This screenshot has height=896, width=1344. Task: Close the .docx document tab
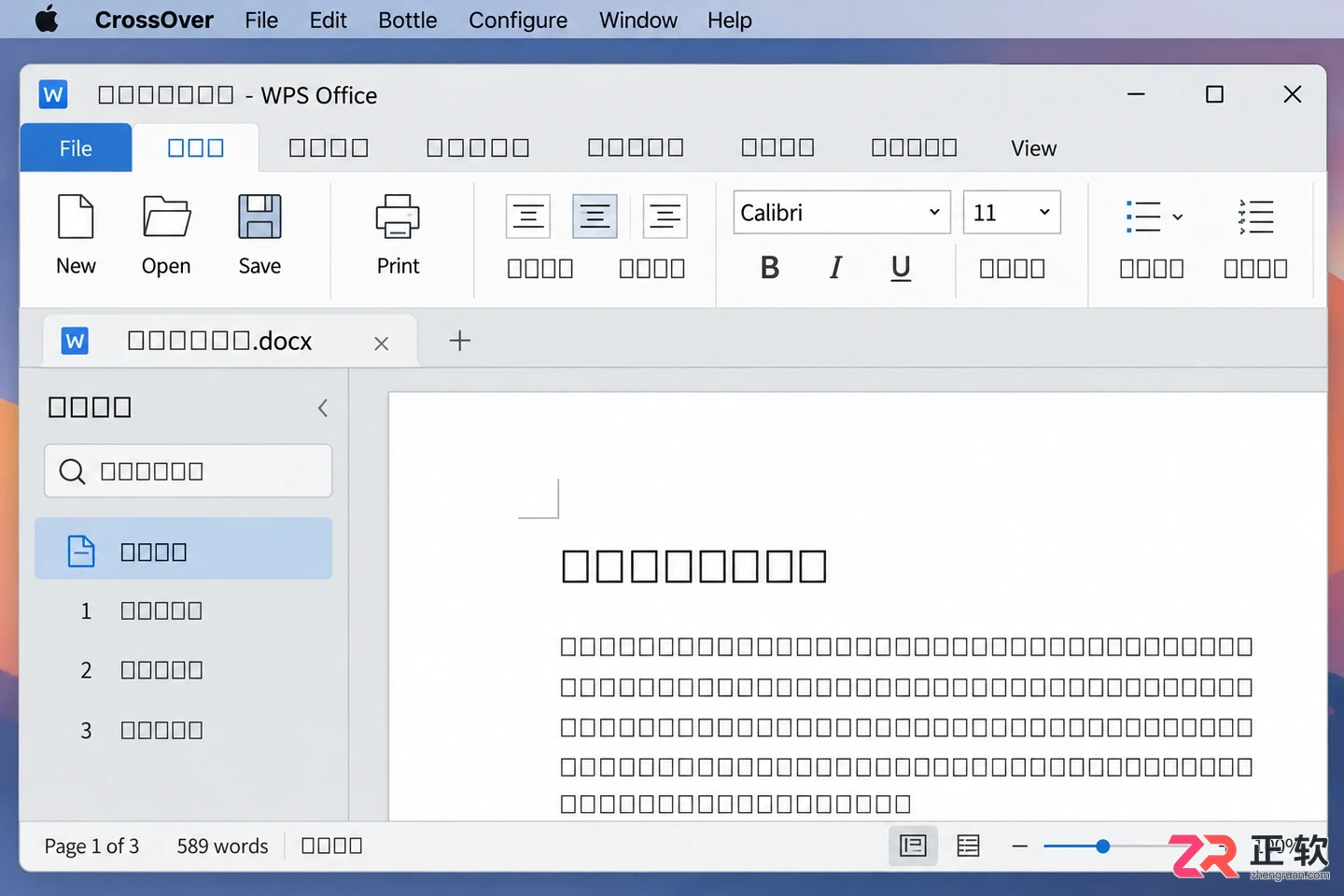pyautogui.click(x=381, y=343)
